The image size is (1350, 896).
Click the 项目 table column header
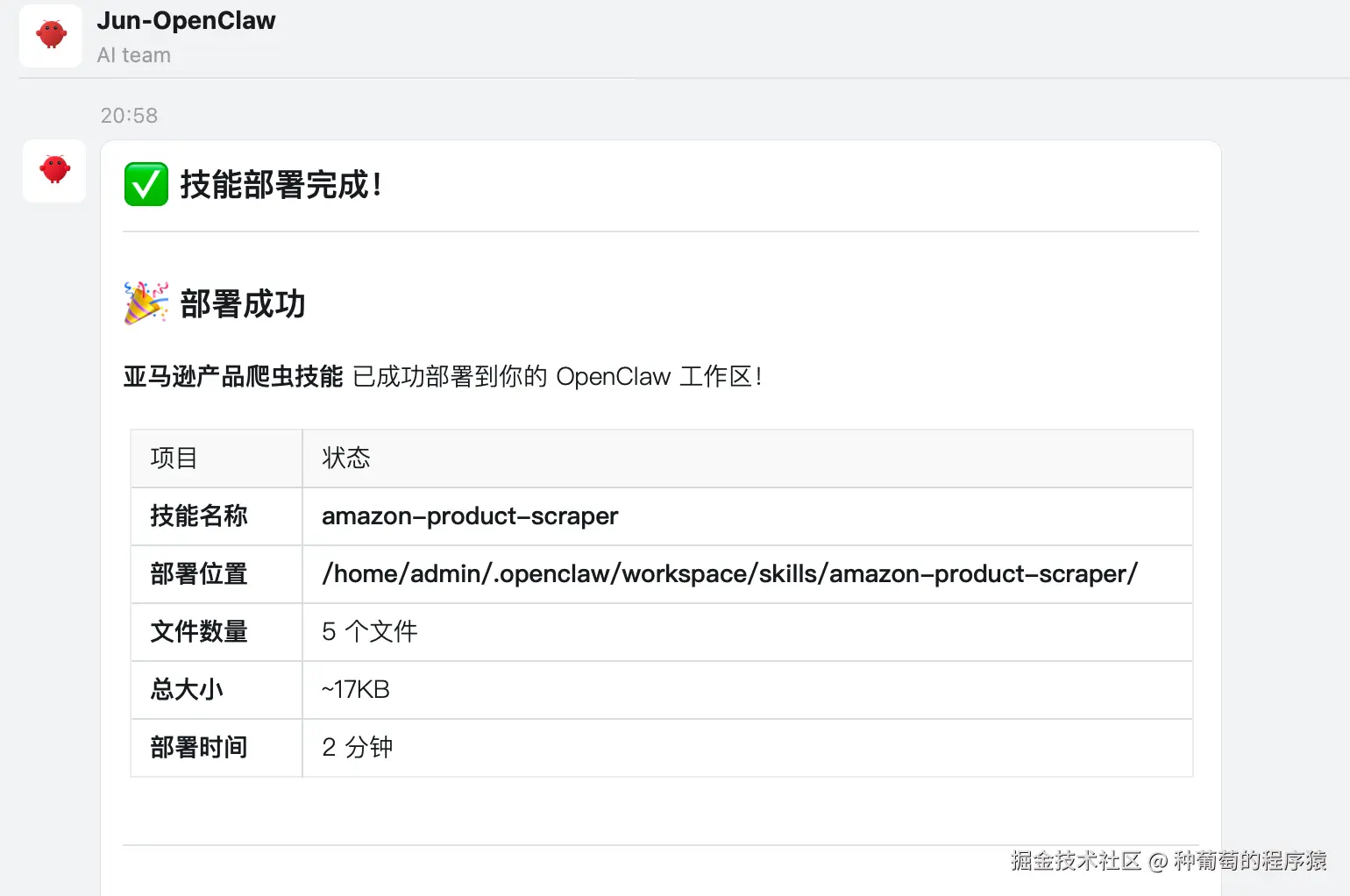coord(174,458)
